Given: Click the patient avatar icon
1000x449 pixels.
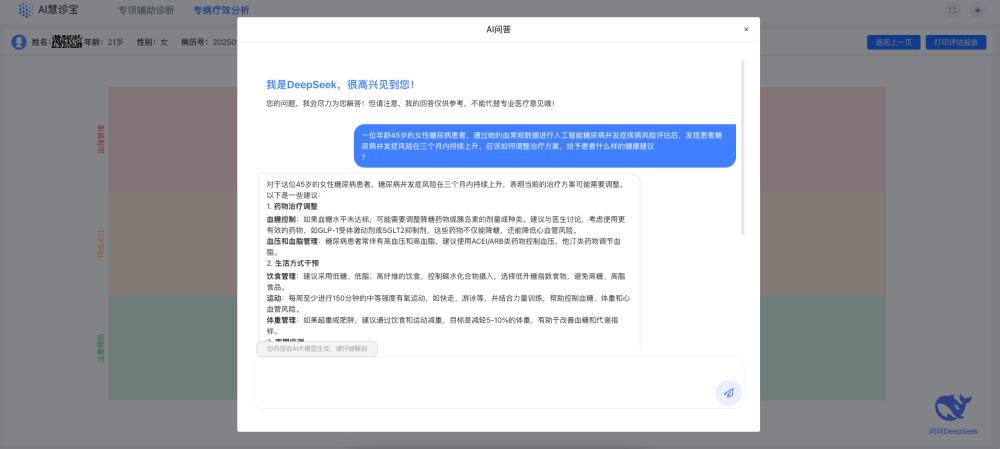Looking at the screenshot, I should (x=19, y=42).
